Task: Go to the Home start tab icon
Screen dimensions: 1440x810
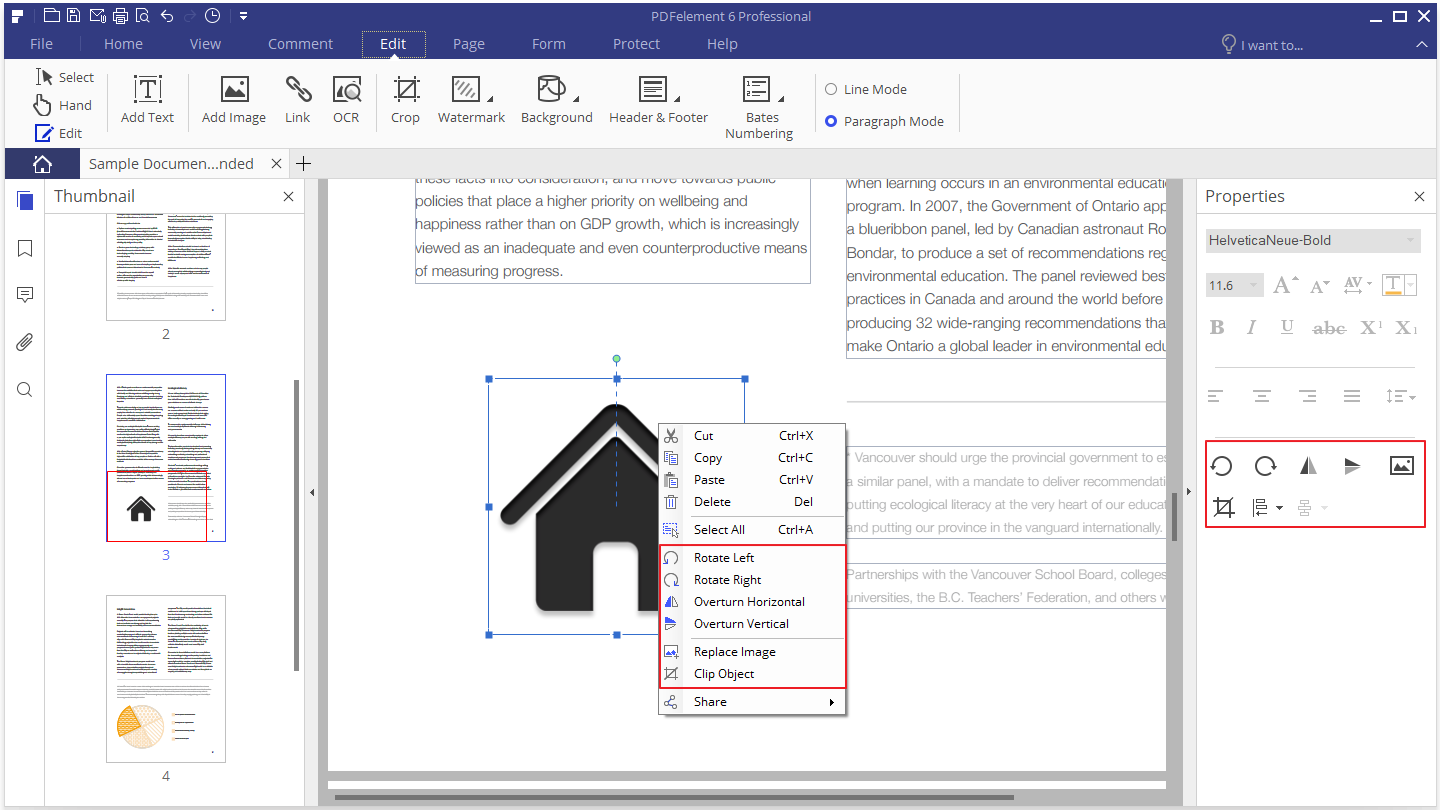Action: pyautogui.click(x=42, y=164)
